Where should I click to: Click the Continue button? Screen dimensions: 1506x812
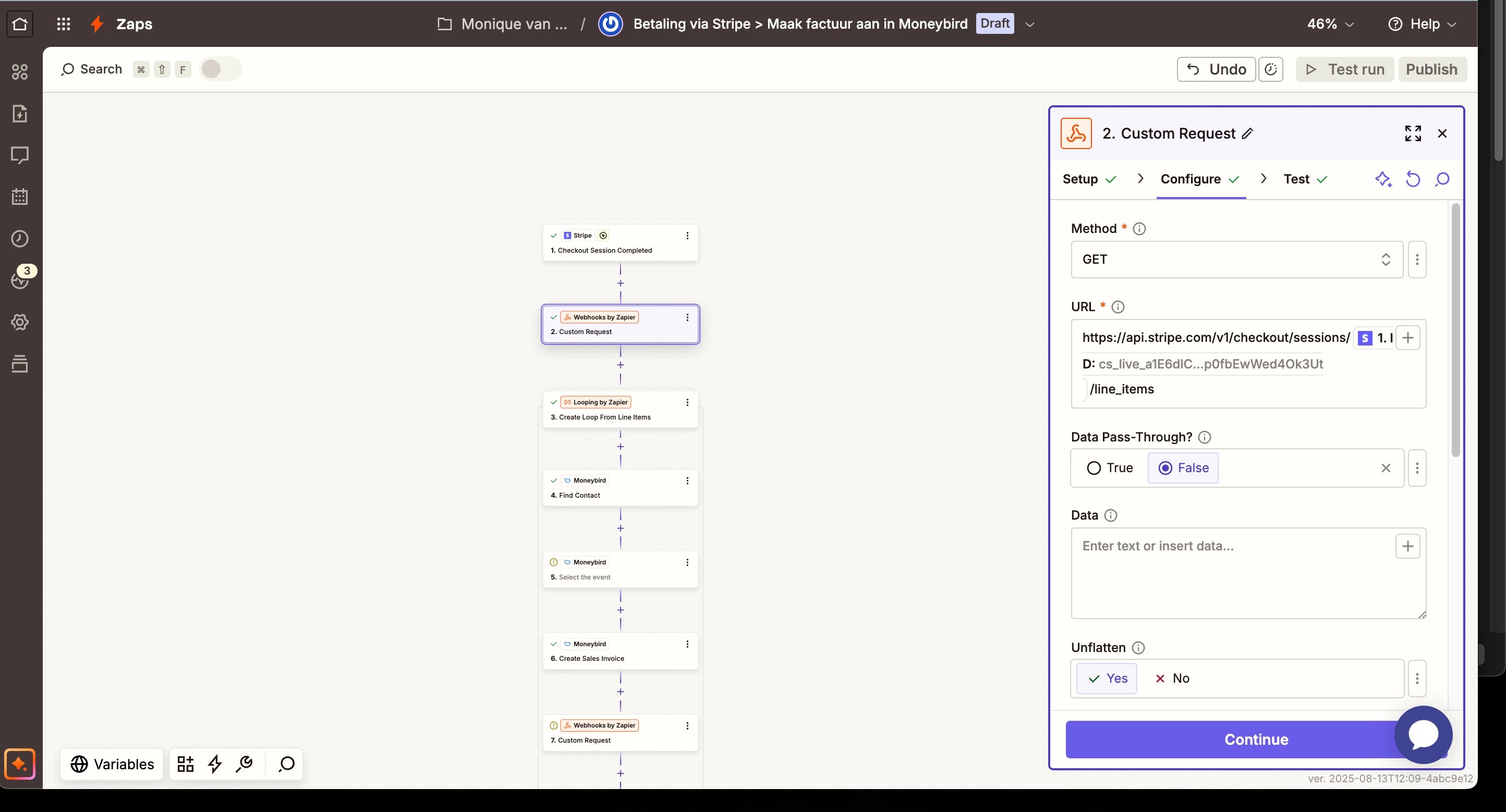pos(1256,740)
